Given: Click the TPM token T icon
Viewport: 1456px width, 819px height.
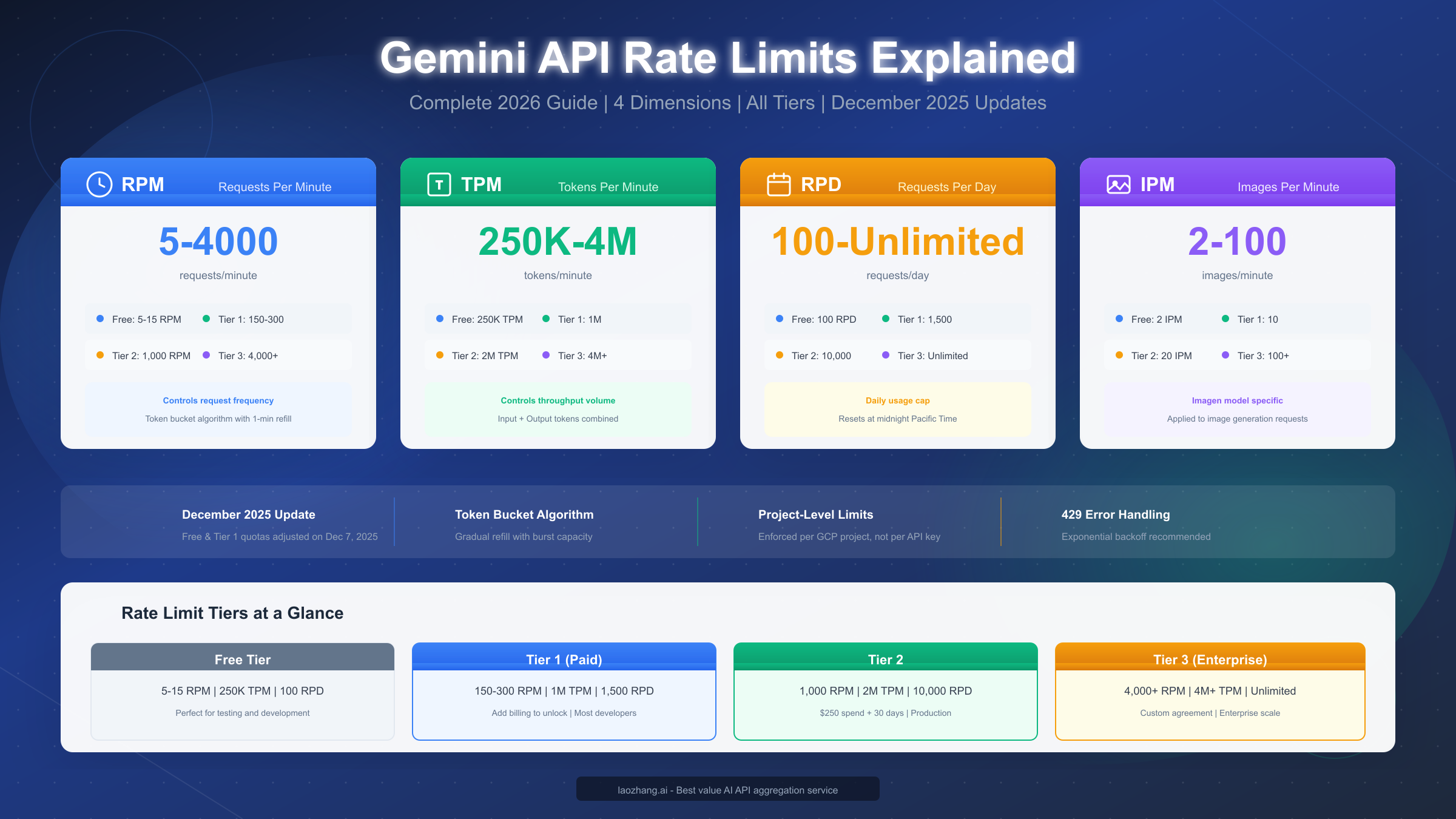Looking at the screenshot, I should [x=439, y=184].
